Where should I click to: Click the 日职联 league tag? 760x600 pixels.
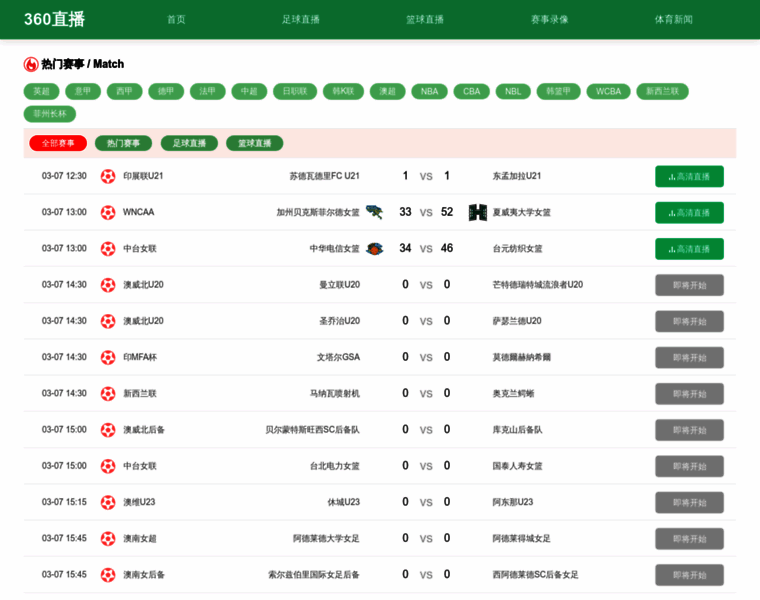(295, 92)
